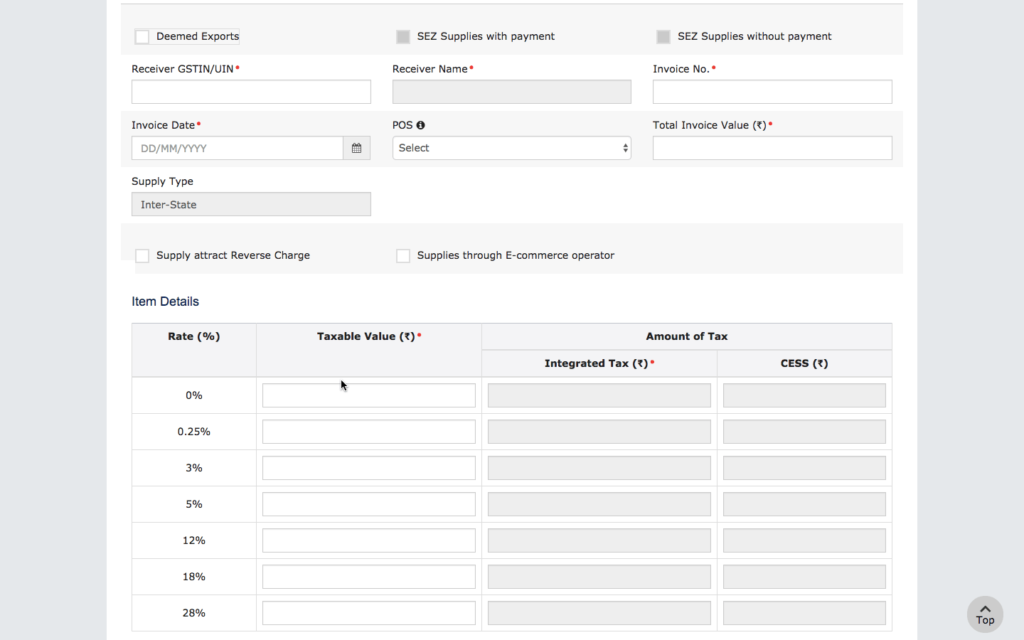
Task: Click the Taxable Value field for 0%
Action: (368, 395)
